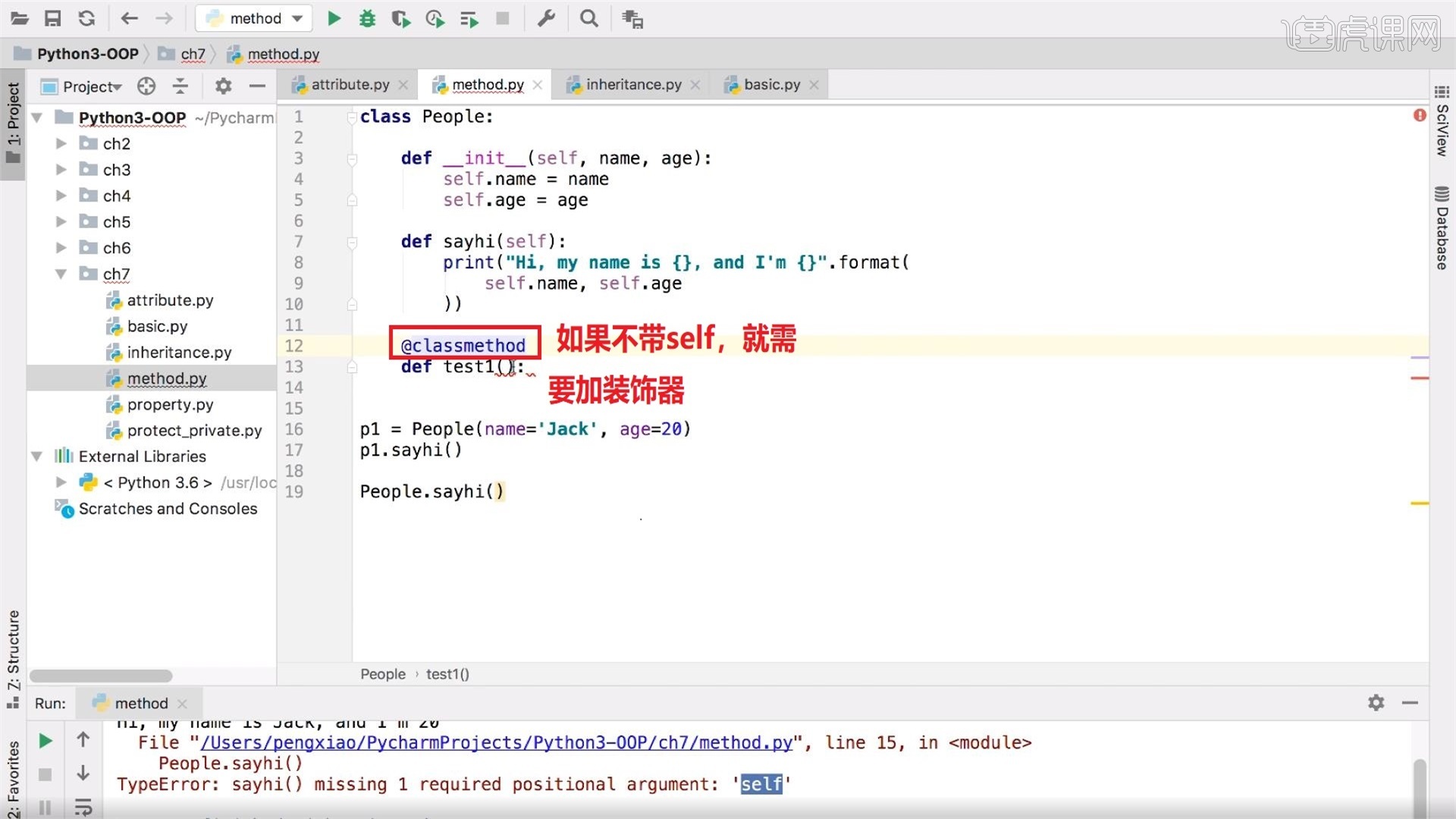The height and width of the screenshot is (819, 1456).
Task: Save all files with the save icon
Action: pyautogui.click(x=53, y=18)
